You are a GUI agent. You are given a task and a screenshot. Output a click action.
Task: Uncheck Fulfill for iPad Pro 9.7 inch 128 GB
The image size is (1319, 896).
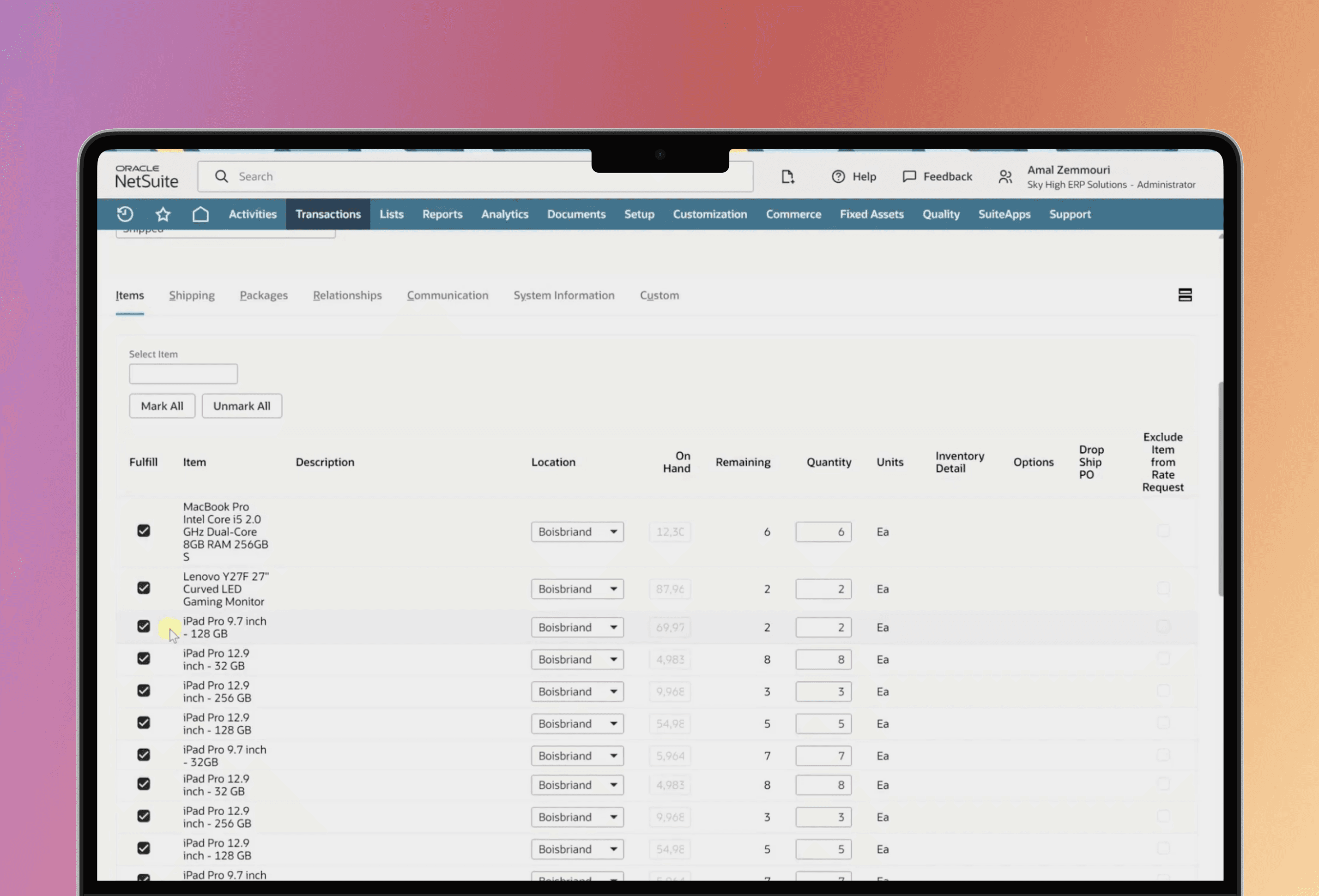[x=144, y=626]
